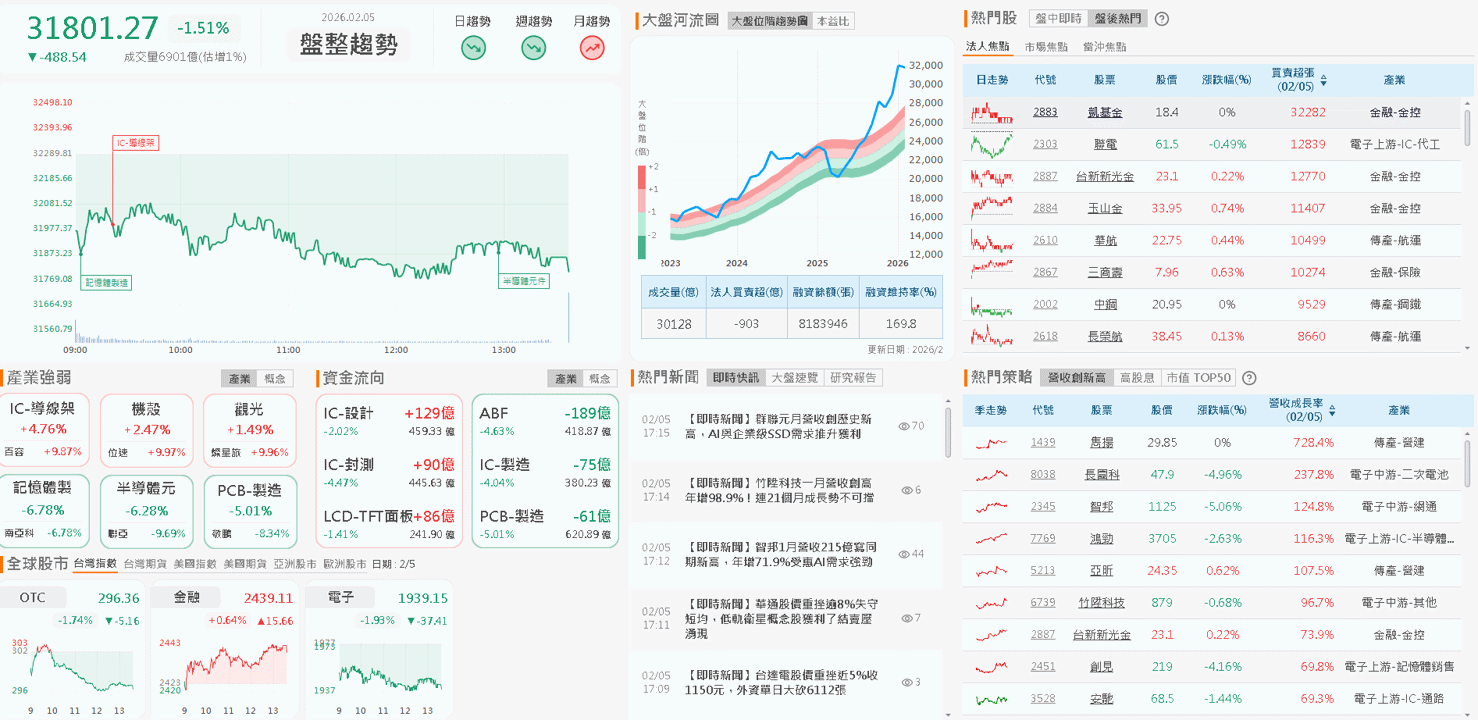Screen dimensions: 1478x720
Task: Open the 凱基金 stock name link
Action: point(1105,113)
